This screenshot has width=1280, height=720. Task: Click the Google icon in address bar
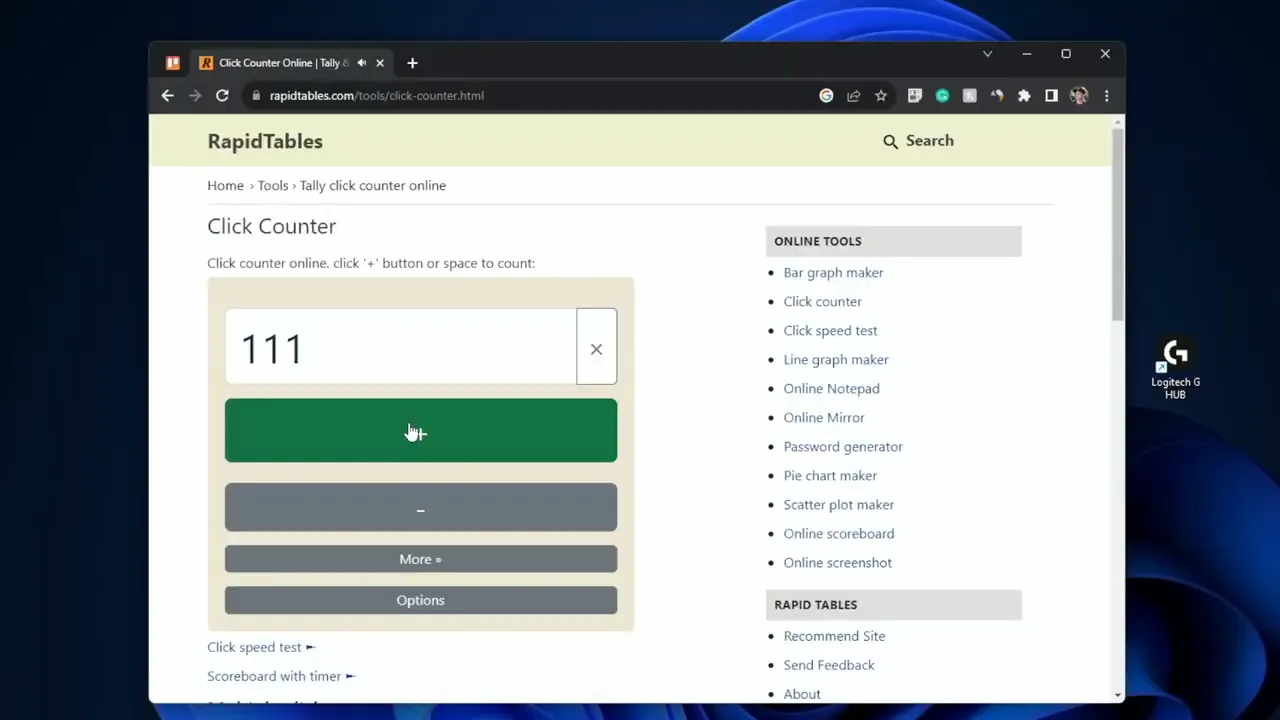coord(826,96)
